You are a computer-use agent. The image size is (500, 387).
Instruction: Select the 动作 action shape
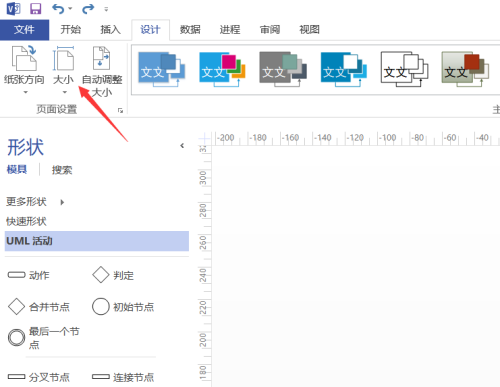(x=28, y=275)
